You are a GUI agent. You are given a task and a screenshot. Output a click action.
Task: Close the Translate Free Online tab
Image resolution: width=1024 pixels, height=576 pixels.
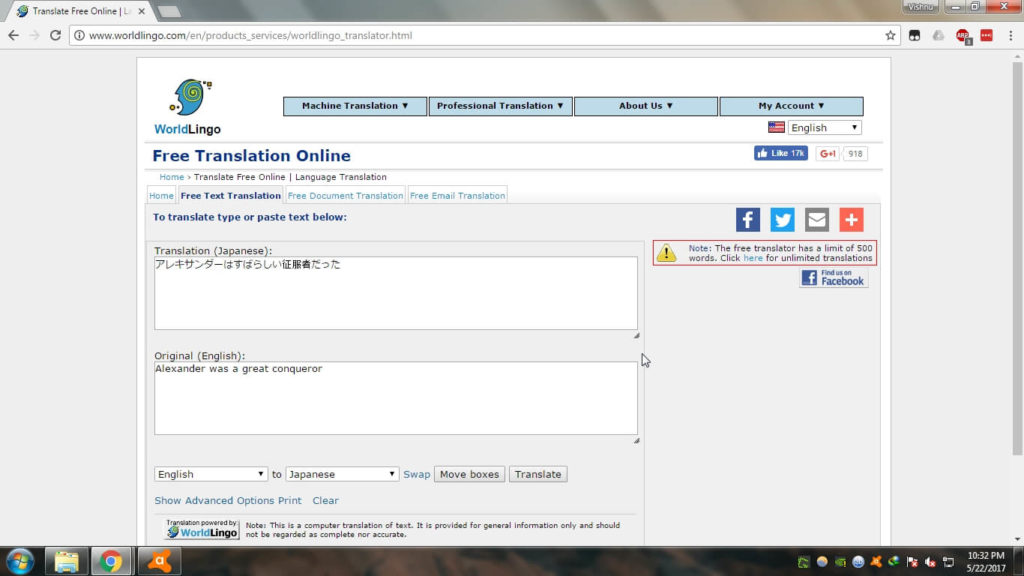pos(142,11)
